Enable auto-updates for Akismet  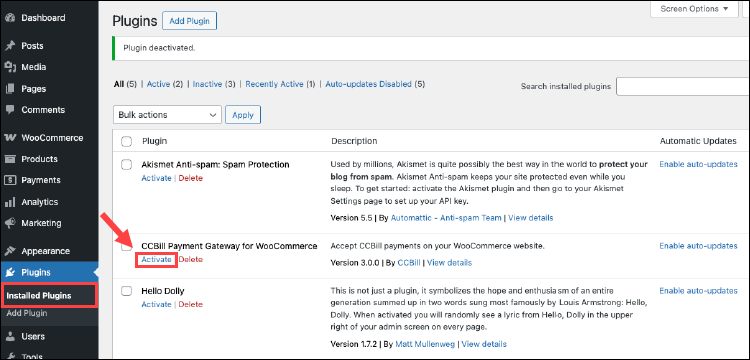click(698, 164)
